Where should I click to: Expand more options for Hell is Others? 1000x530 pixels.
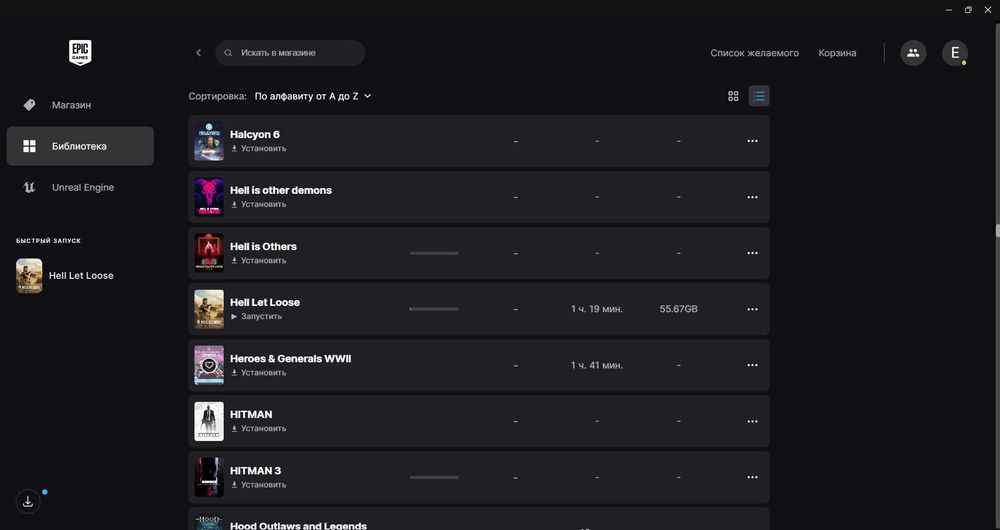[752, 253]
